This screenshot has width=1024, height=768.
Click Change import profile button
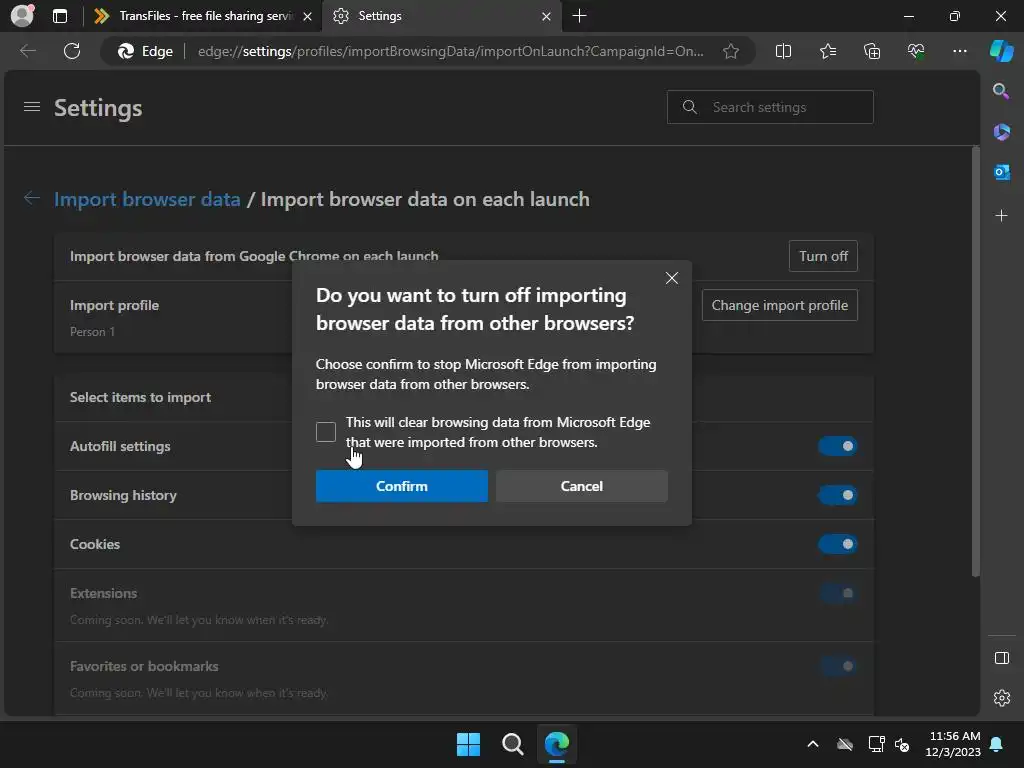[779, 305]
